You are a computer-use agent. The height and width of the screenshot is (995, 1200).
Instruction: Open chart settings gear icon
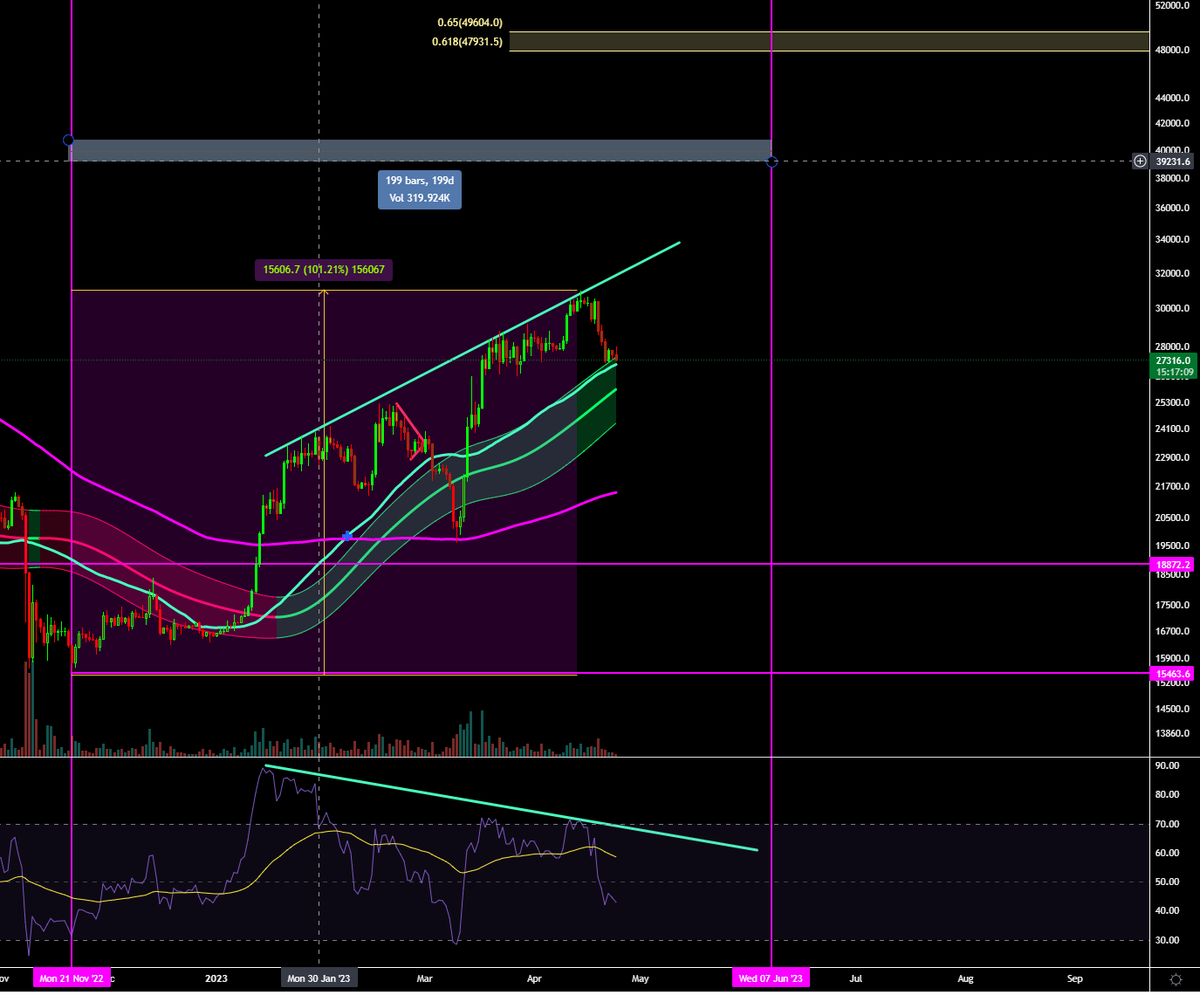[1175, 979]
